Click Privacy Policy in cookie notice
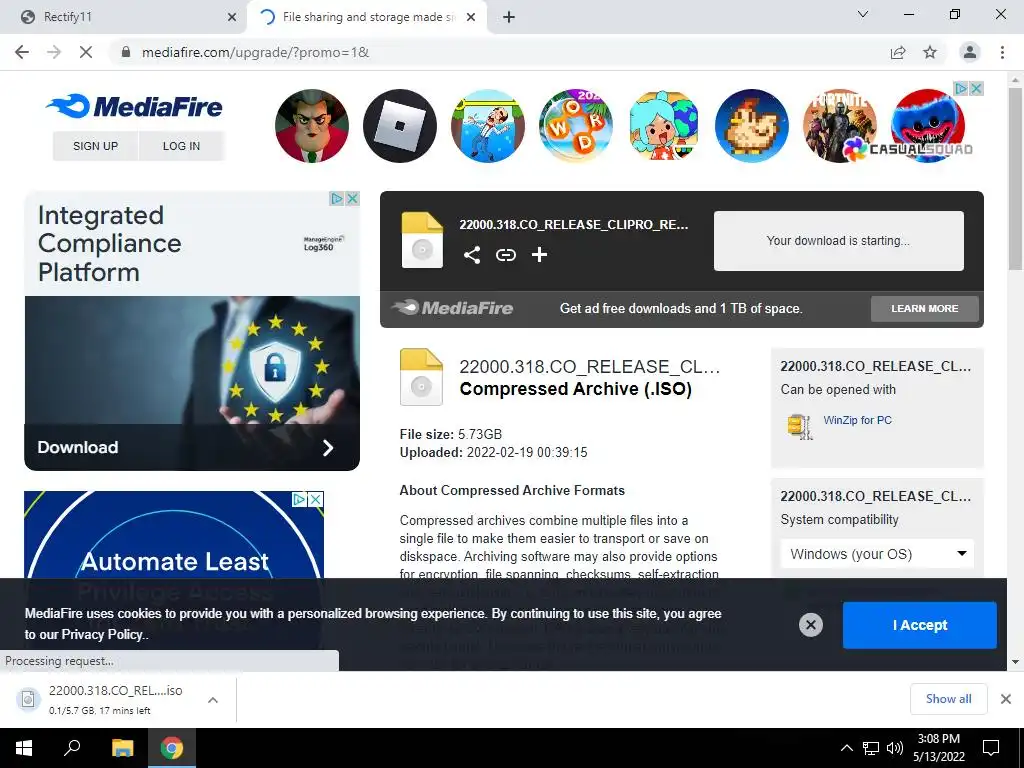 (x=102, y=634)
